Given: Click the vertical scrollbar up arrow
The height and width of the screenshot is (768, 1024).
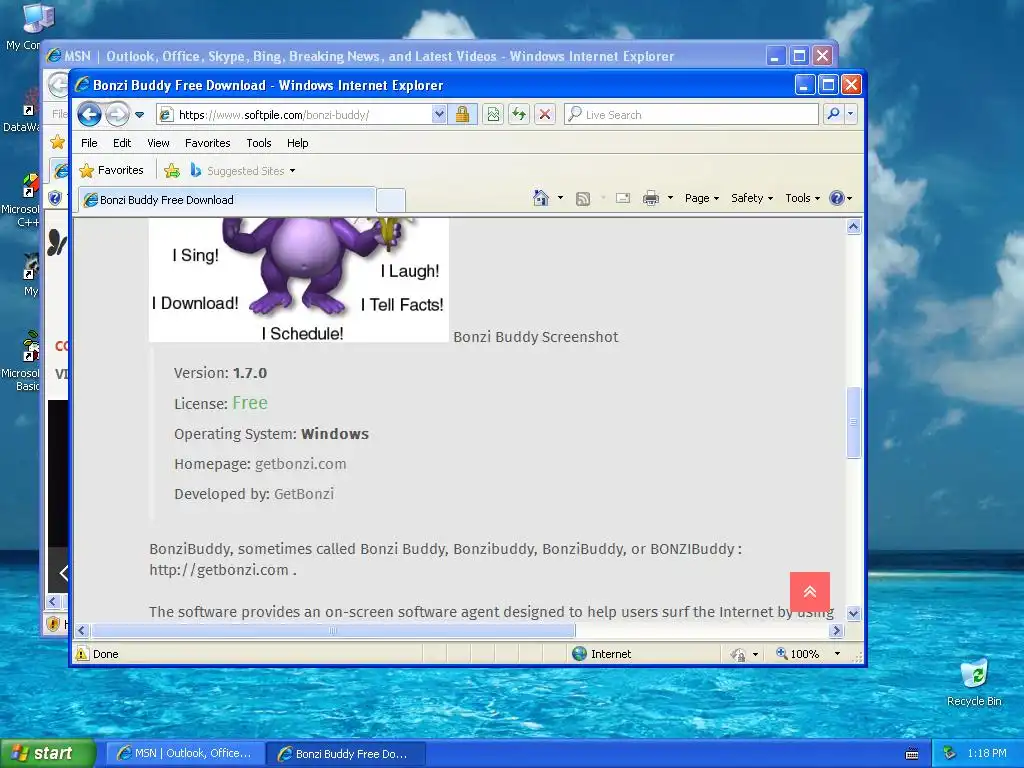Looking at the screenshot, I should click(x=854, y=227).
